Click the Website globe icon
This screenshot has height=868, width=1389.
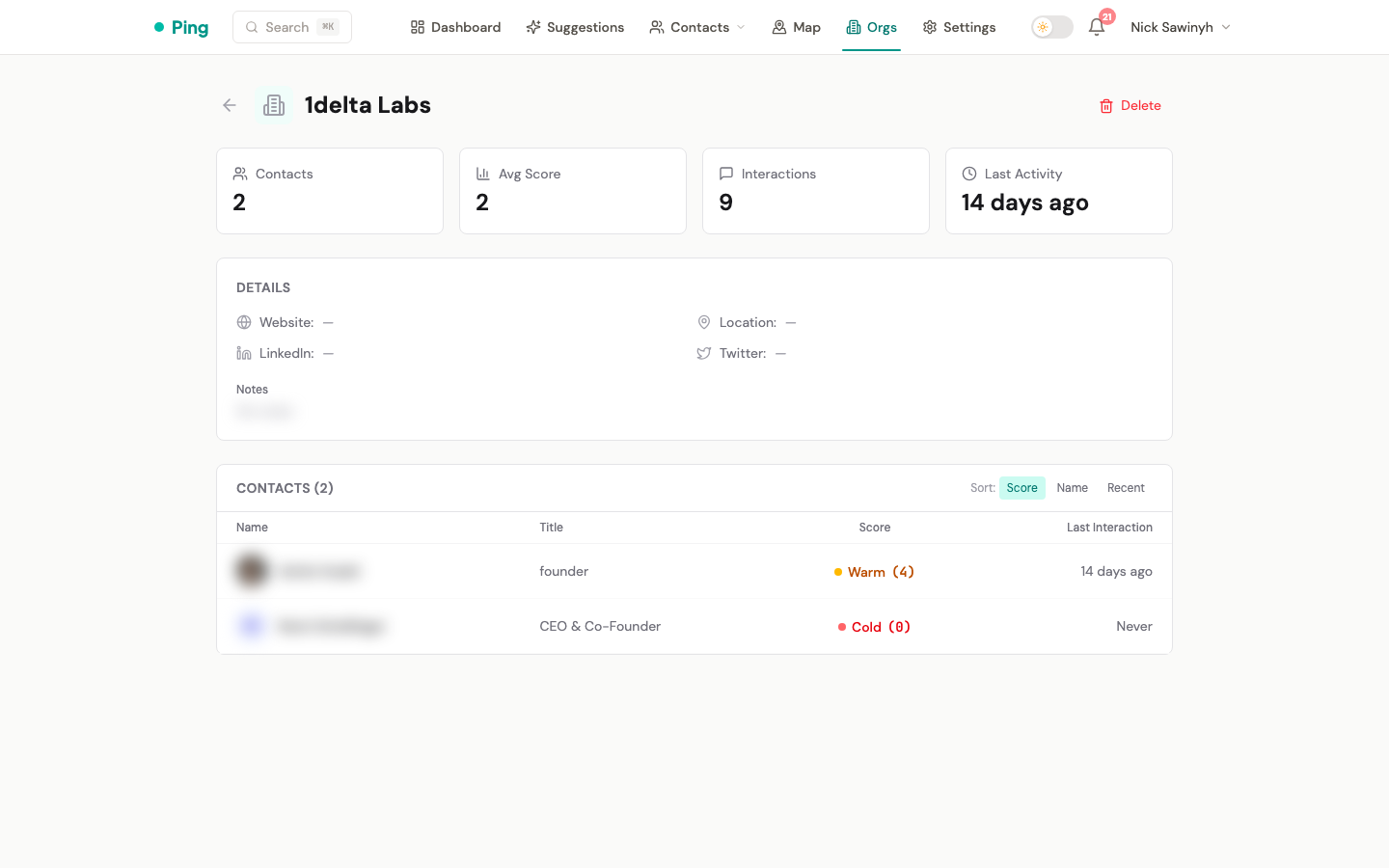coord(244,322)
